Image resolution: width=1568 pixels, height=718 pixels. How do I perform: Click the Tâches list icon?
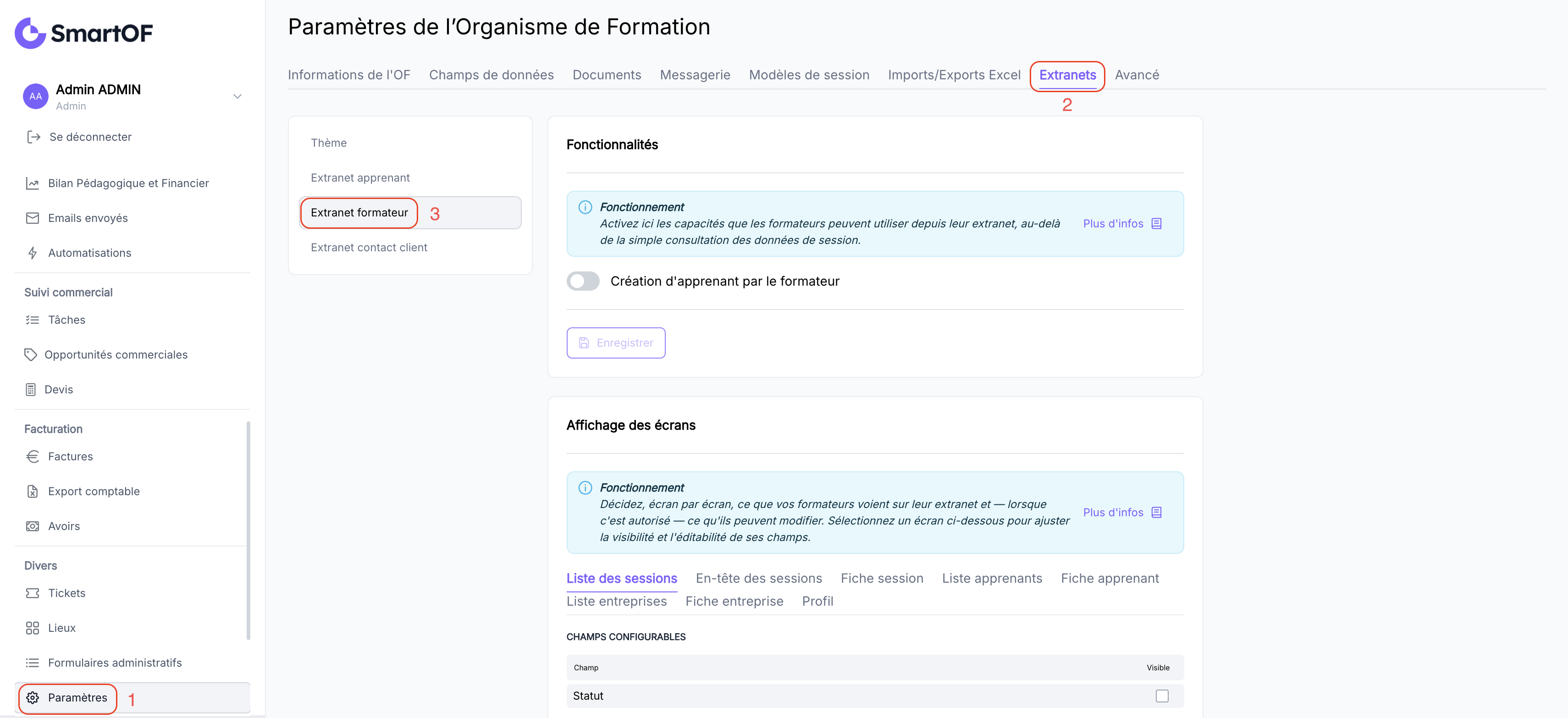pos(32,320)
